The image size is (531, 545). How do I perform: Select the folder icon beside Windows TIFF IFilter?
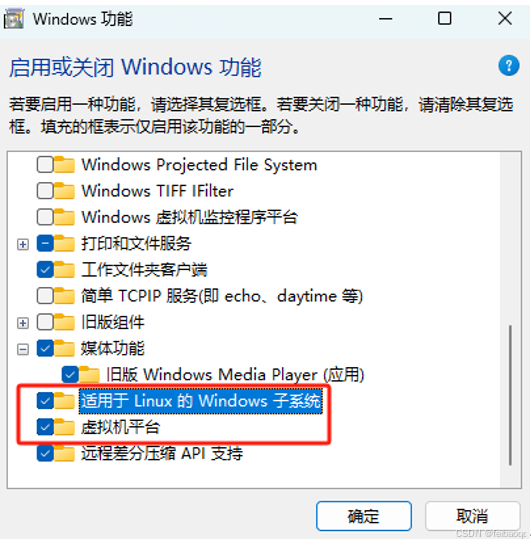pos(64,191)
